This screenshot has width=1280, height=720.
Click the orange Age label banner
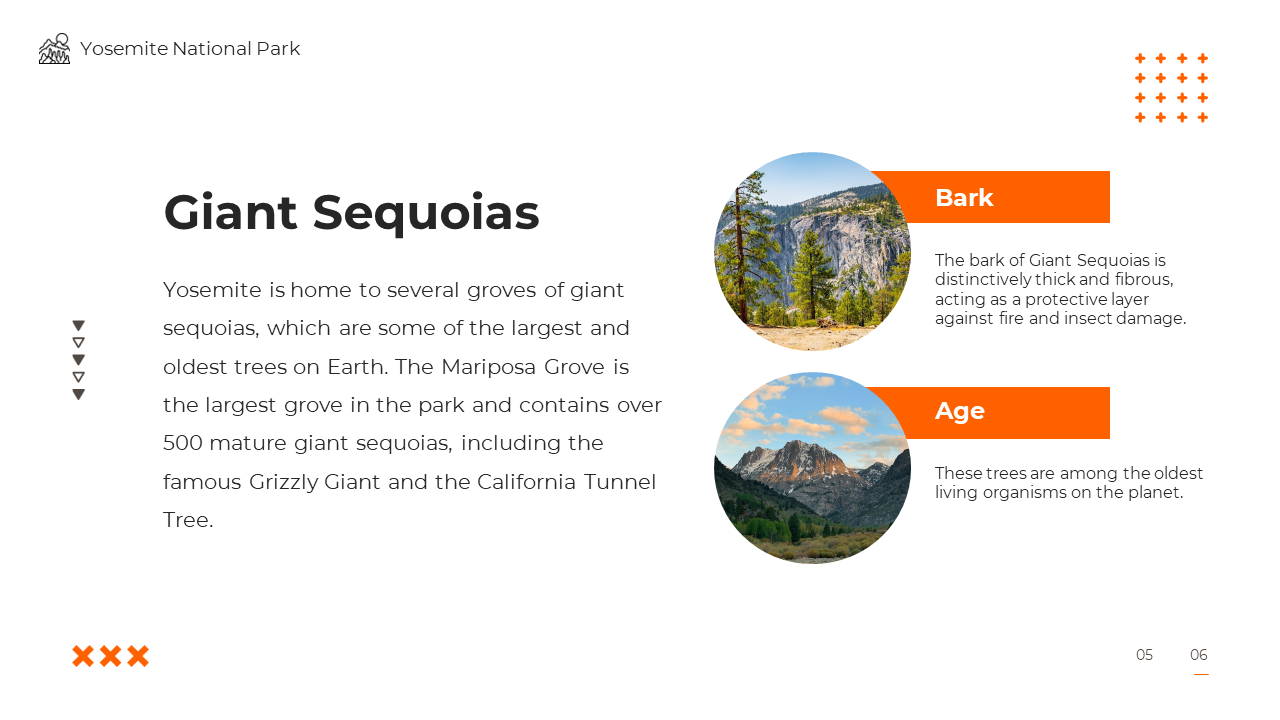(988, 412)
